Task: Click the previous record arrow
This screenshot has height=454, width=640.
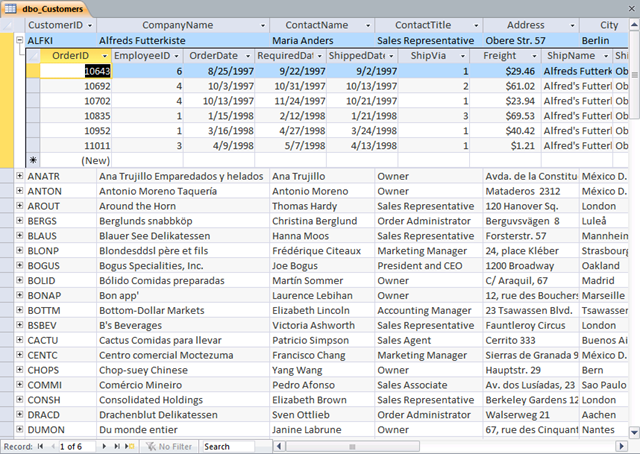Action: 53,446
